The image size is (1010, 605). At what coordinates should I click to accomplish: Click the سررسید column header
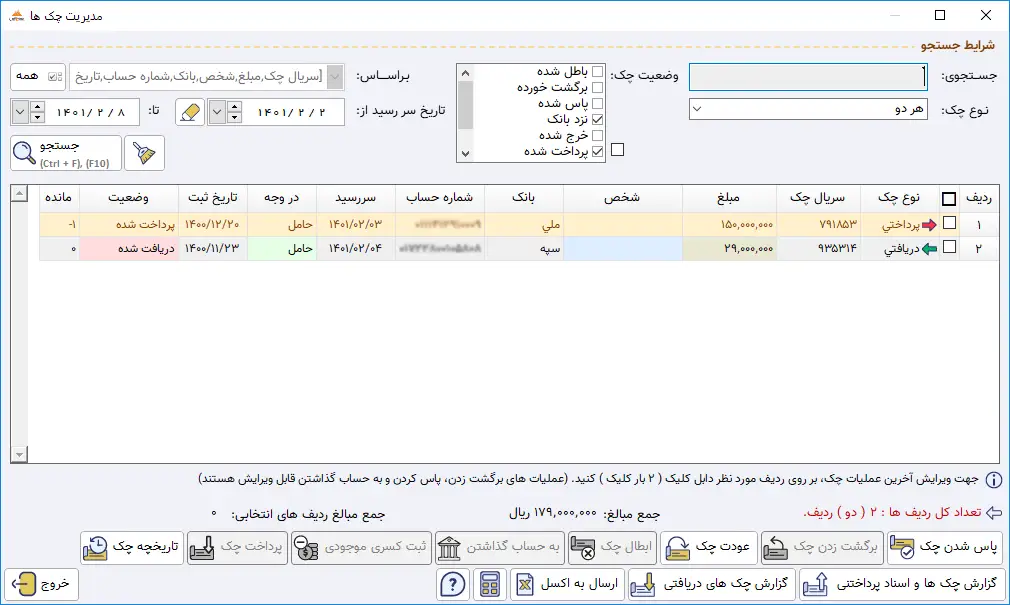pyautogui.click(x=354, y=198)
